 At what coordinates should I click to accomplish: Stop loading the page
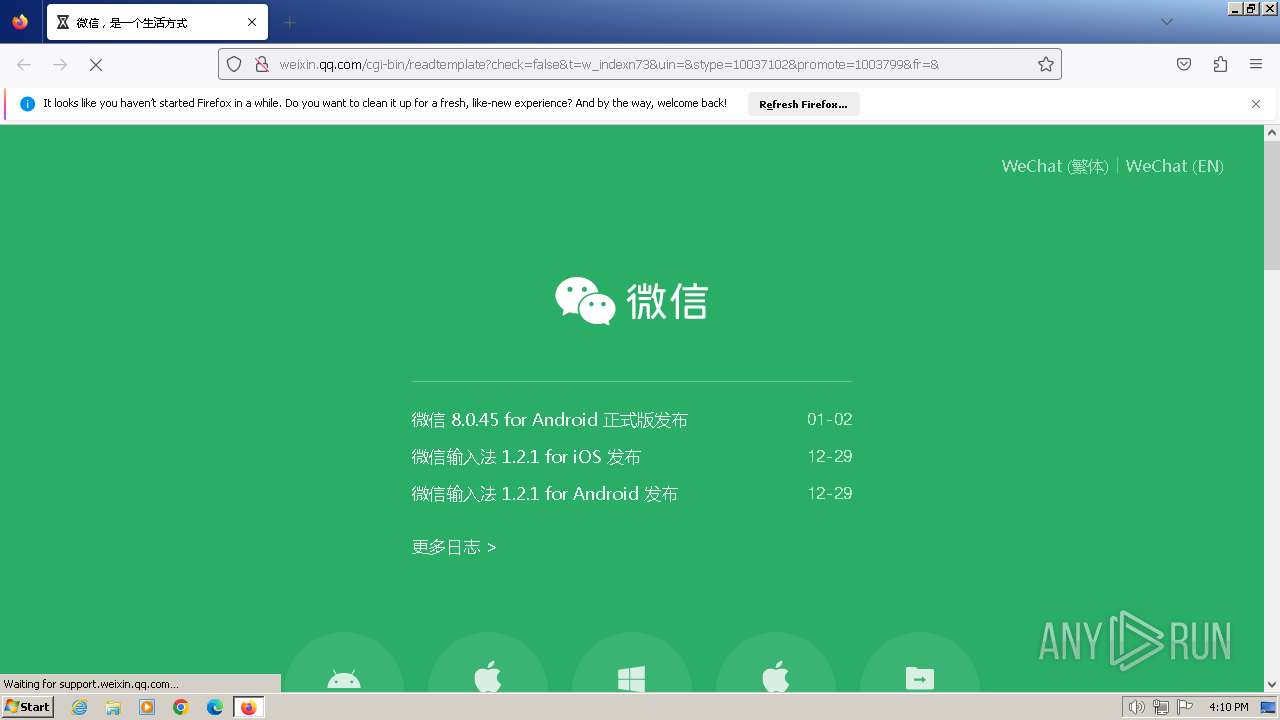96,64
